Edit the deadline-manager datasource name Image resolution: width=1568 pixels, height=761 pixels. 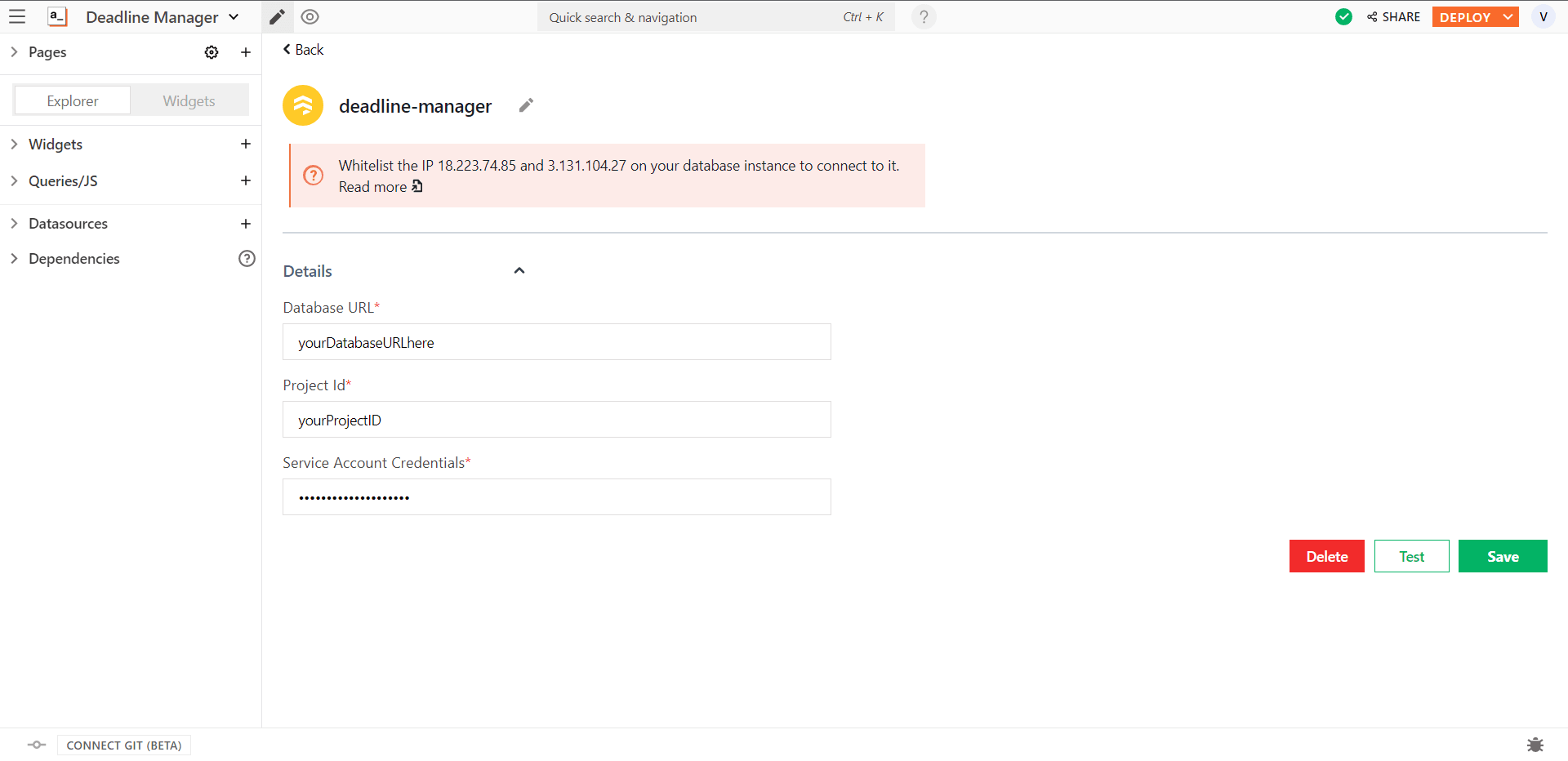[x=526, y=105]
